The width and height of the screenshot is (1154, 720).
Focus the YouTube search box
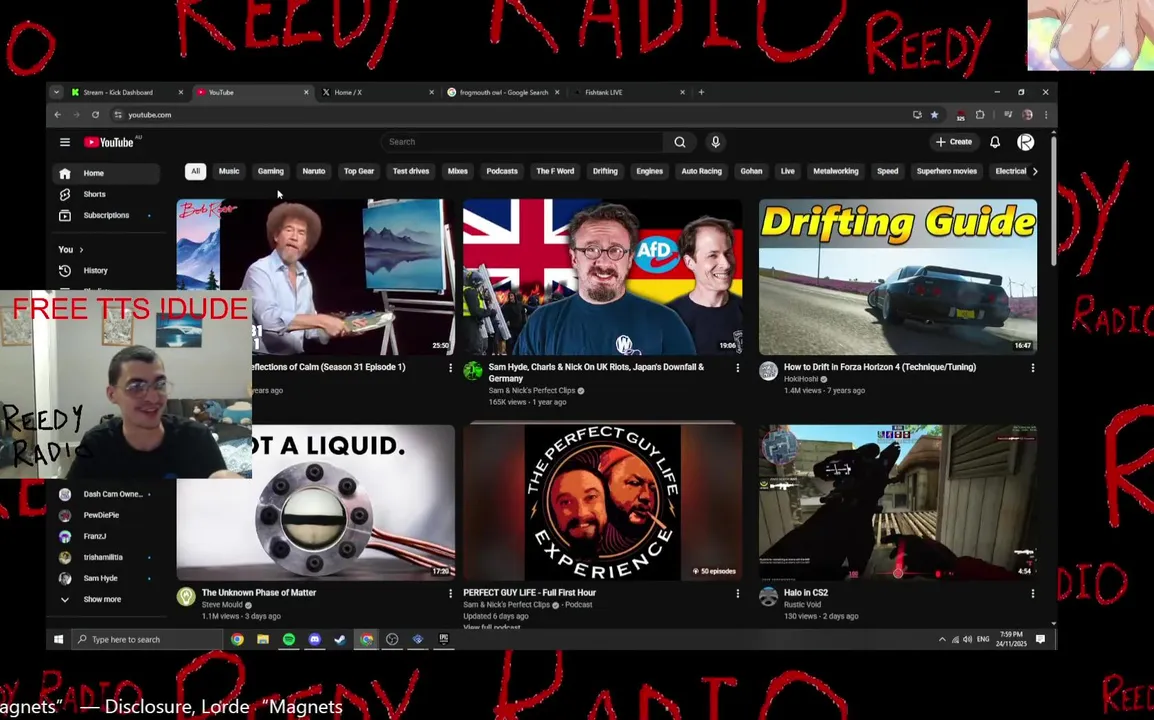point(522,142)
